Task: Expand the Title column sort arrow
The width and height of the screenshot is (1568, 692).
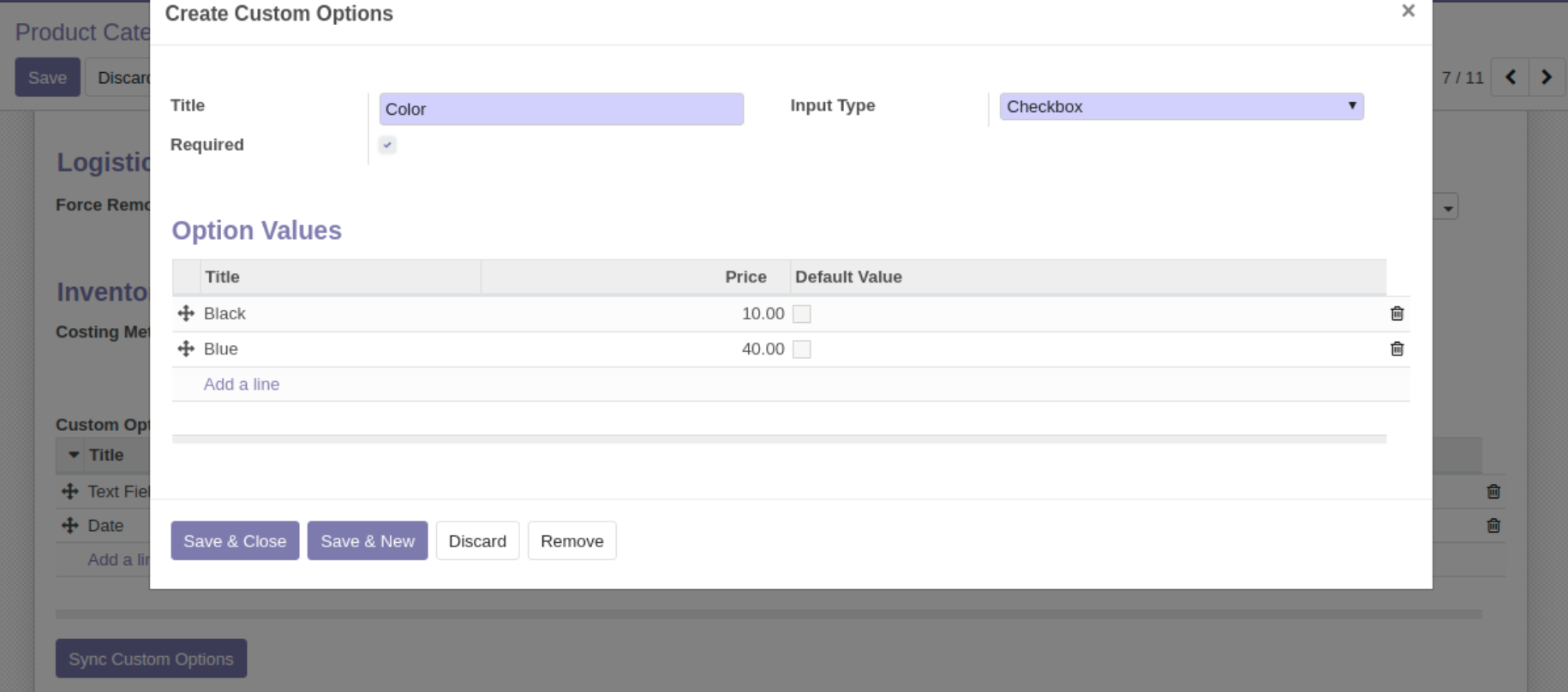Action: pyautogui.click(x=74, y=455)
